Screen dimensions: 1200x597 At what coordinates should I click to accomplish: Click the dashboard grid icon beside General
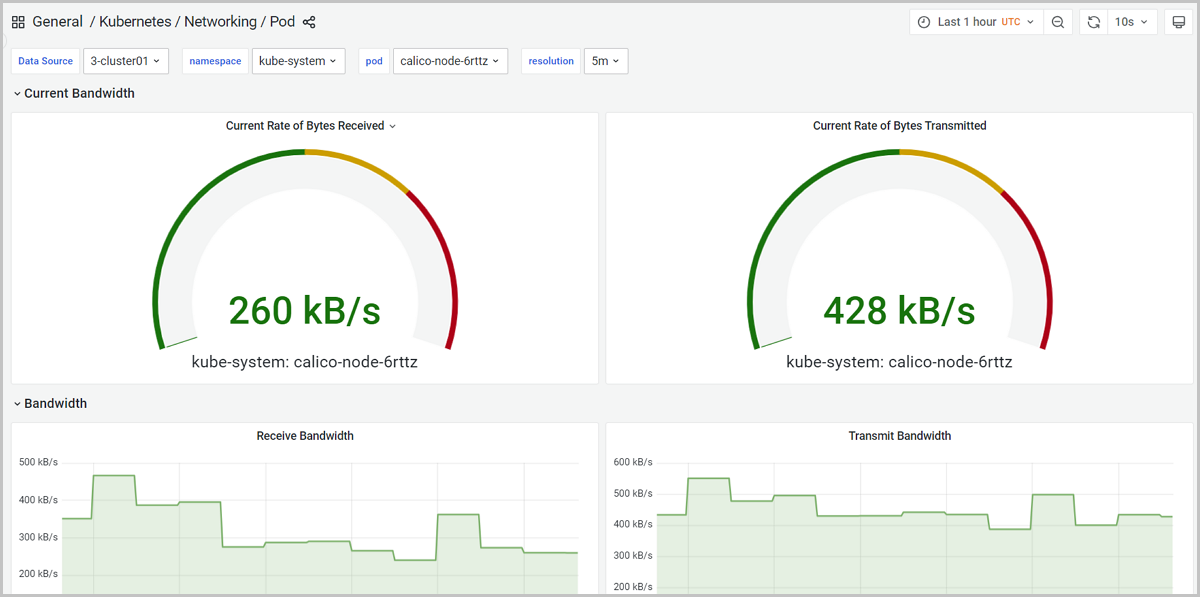point(18,22)
